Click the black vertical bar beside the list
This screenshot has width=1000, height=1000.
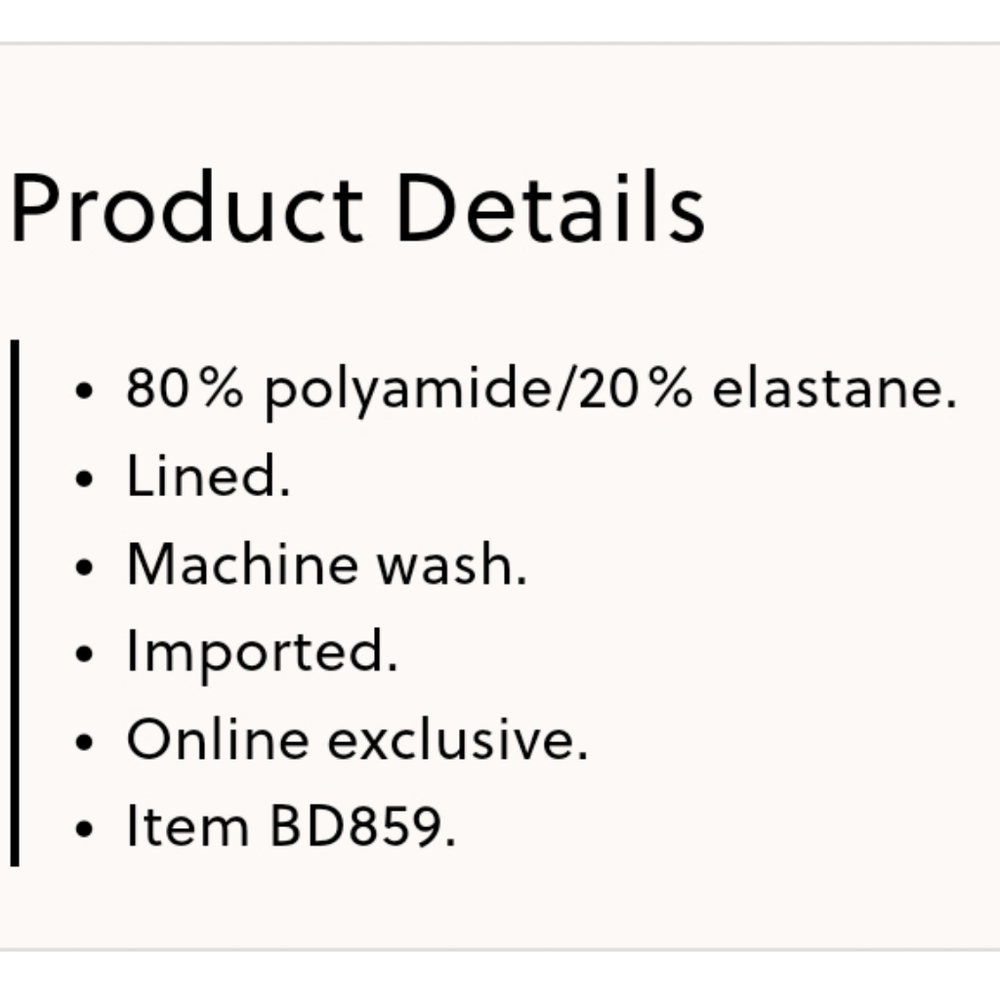(15, 603)
